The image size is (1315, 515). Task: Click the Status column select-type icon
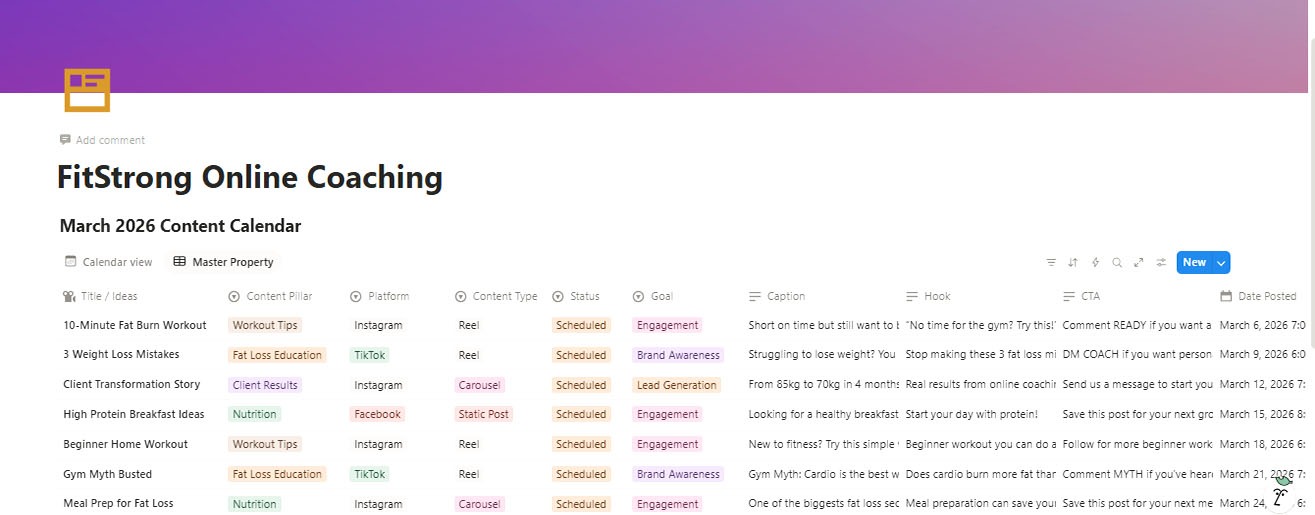[558, 296]
